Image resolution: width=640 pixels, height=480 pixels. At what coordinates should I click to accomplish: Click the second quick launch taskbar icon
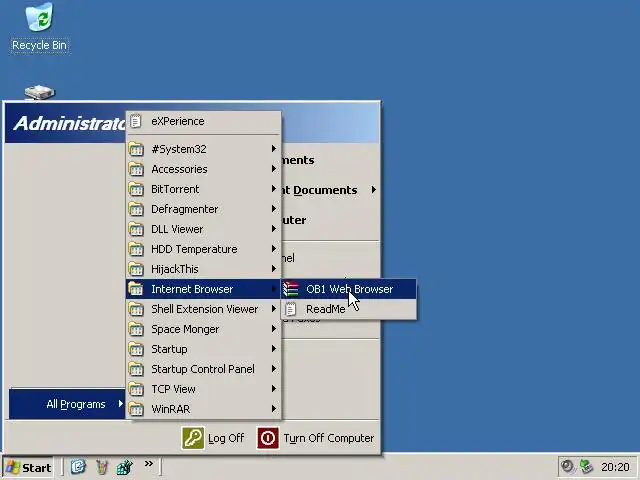coord(102,467)
